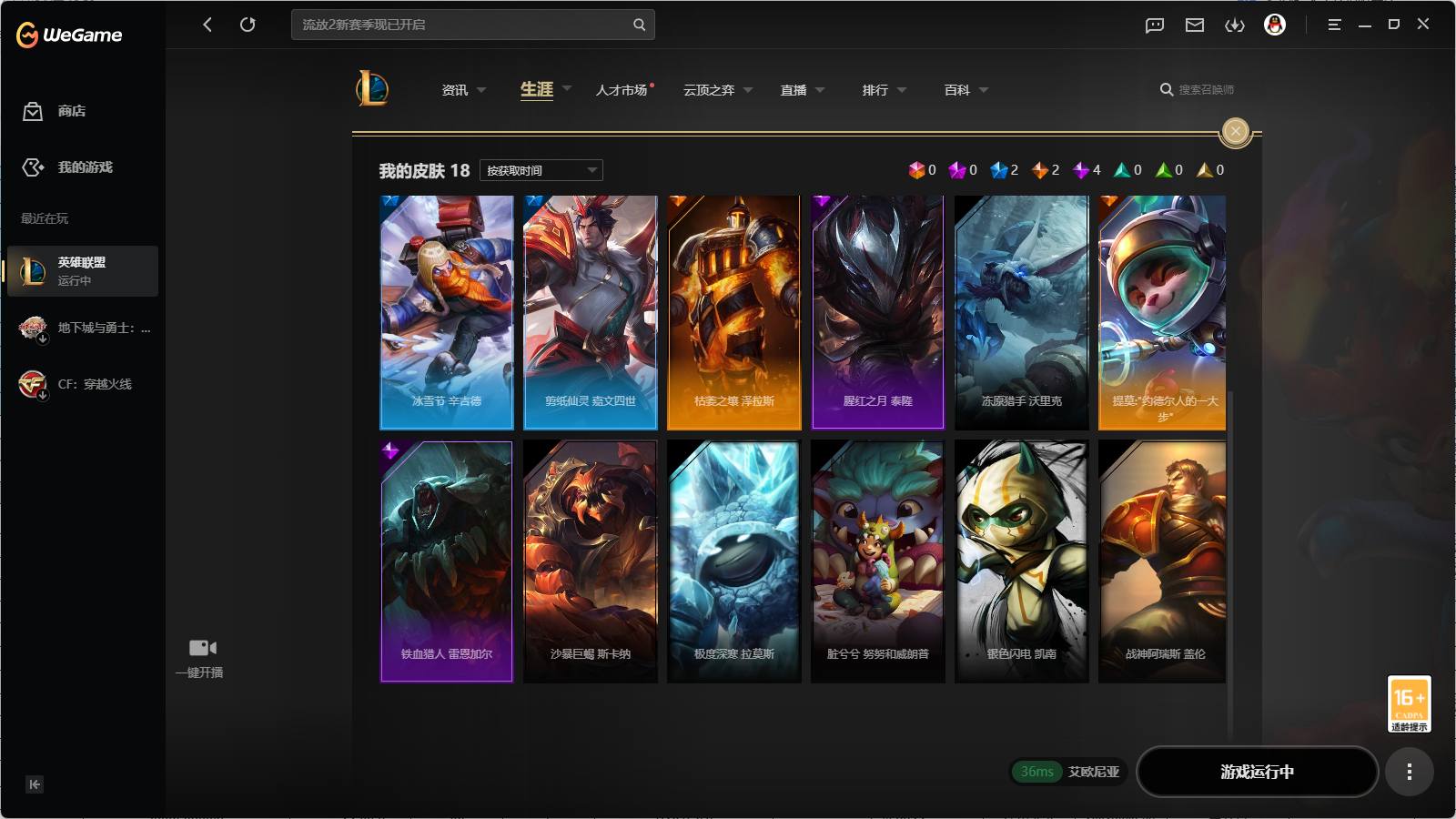Open the 腥红之月 泰隆 skin card
Image resolution: width=1456 pixels, height=819 pixels.
coord(878,312)
